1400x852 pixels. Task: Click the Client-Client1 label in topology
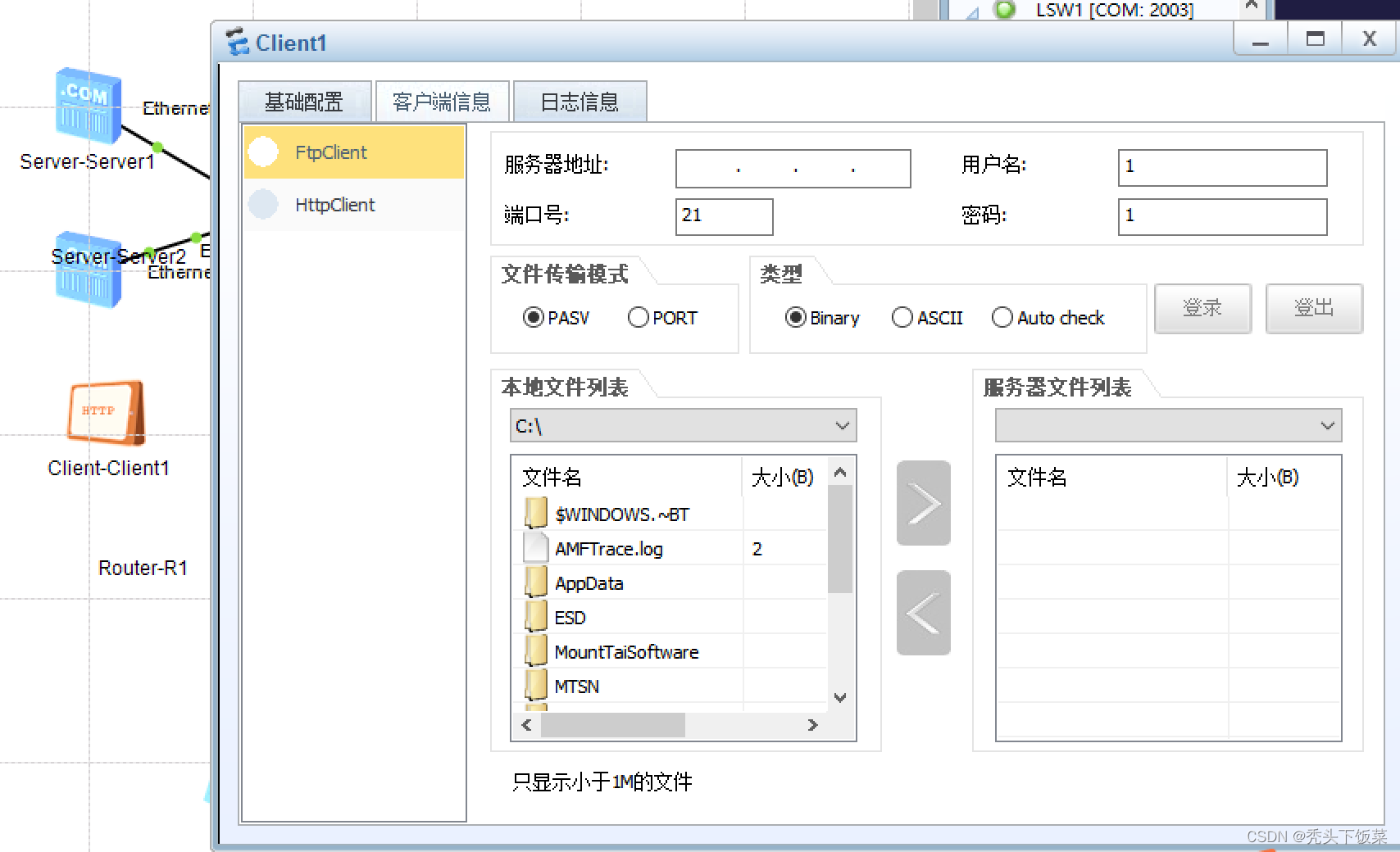pyautogui.click(x=108, y=468)
